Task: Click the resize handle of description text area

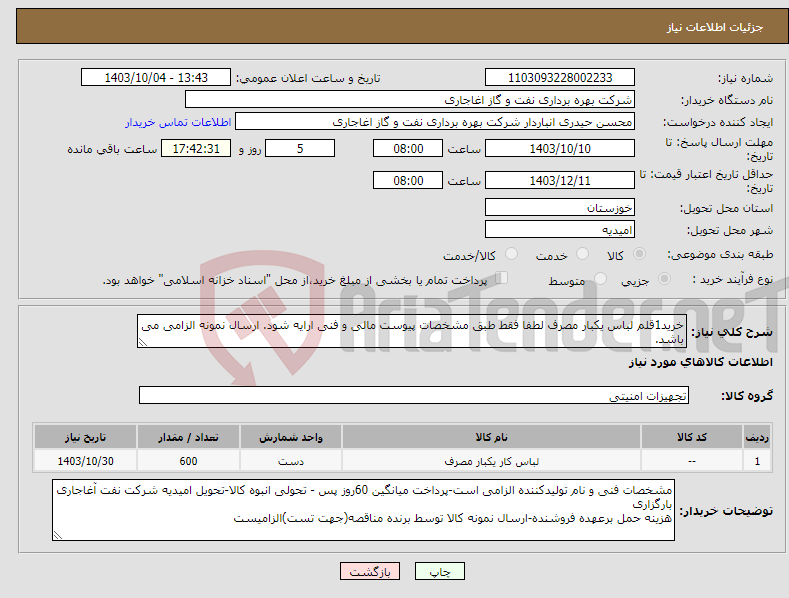Action: (142, 342)
